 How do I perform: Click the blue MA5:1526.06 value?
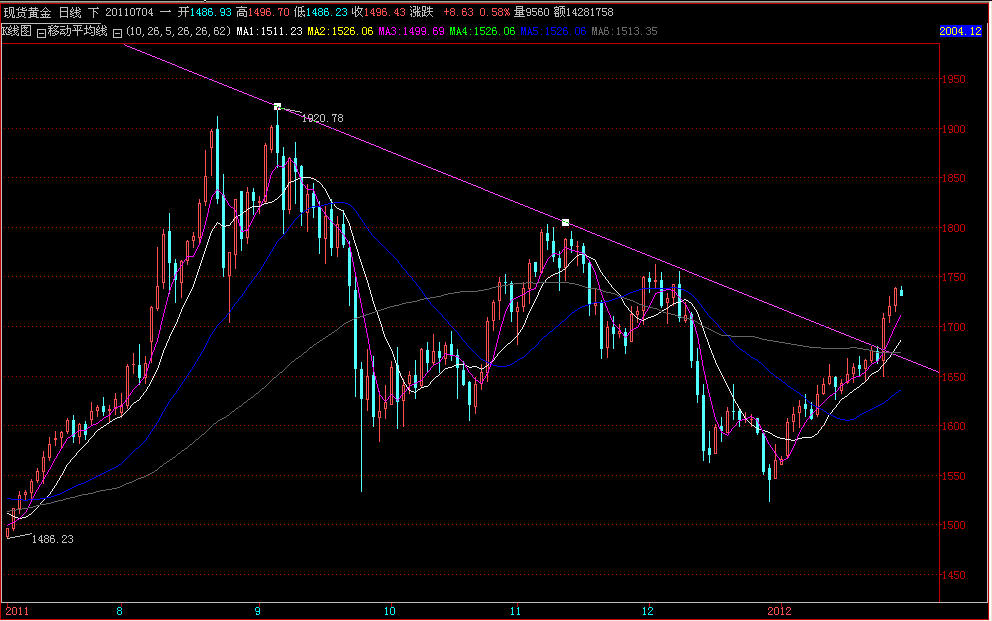[x=553, y=31]
